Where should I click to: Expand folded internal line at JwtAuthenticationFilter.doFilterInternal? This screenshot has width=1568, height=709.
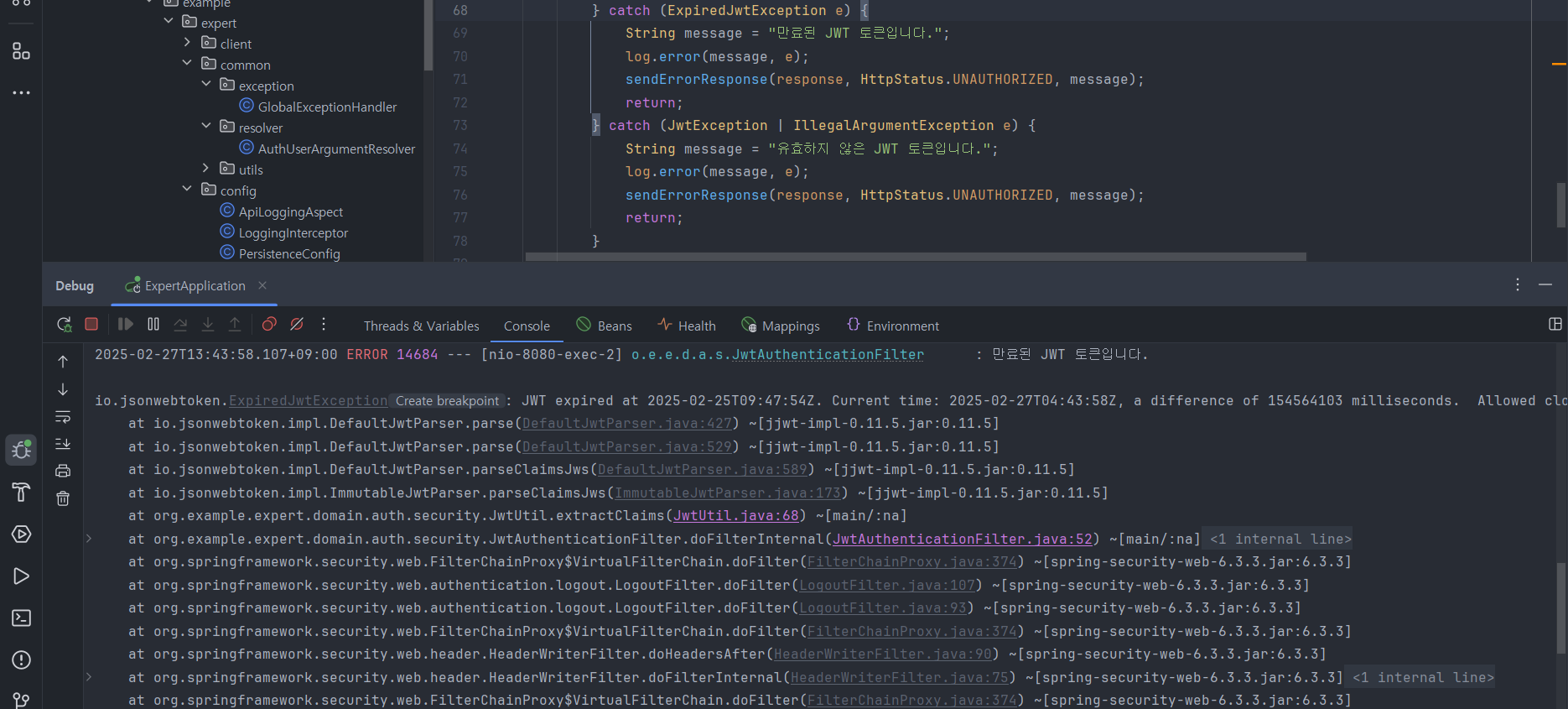click(89, 539)
